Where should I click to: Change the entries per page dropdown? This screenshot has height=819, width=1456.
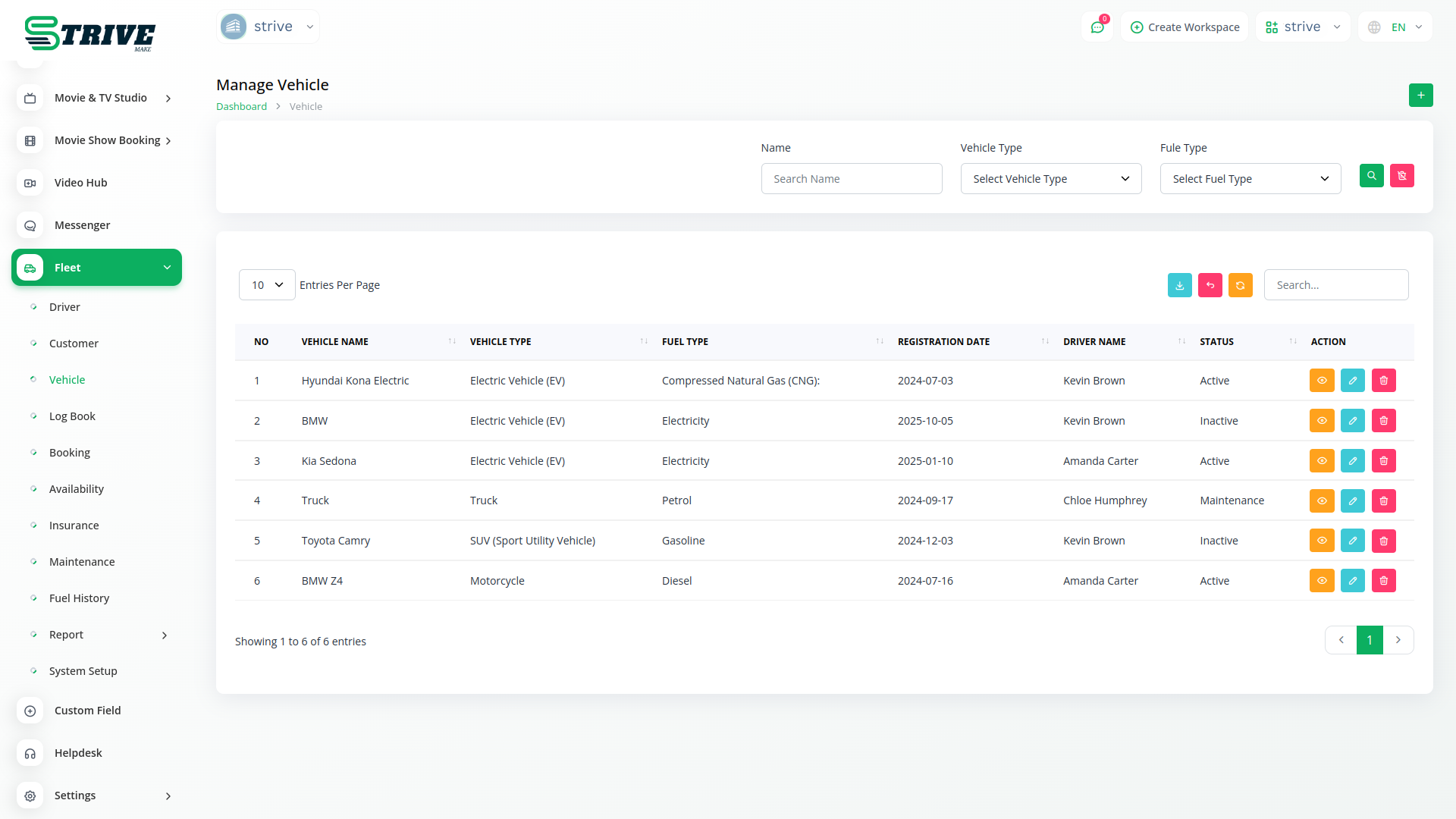point(267,285)
